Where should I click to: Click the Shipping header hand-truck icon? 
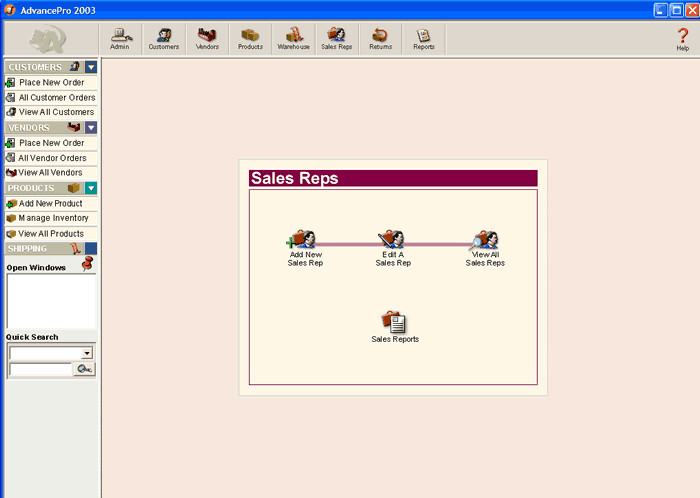pyautogui.click(x=76, y=249)
